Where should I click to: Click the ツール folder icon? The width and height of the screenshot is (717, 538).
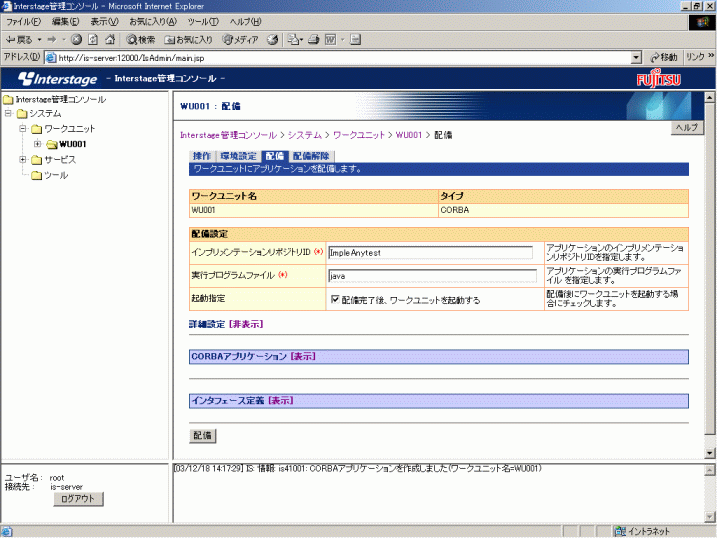coord(37,176)
